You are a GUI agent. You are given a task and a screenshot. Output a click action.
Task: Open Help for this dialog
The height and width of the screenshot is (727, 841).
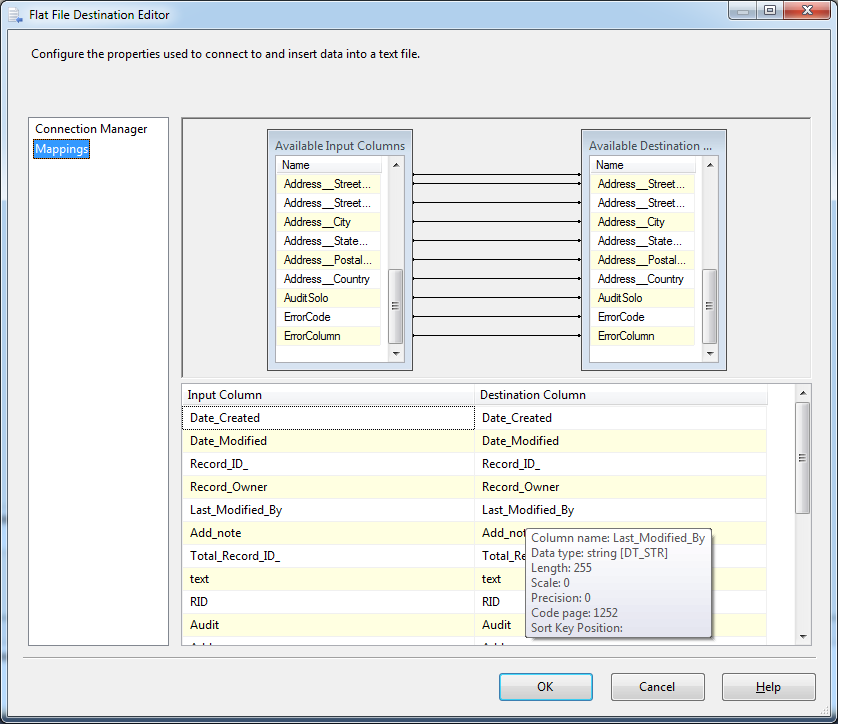click(770, 688)
